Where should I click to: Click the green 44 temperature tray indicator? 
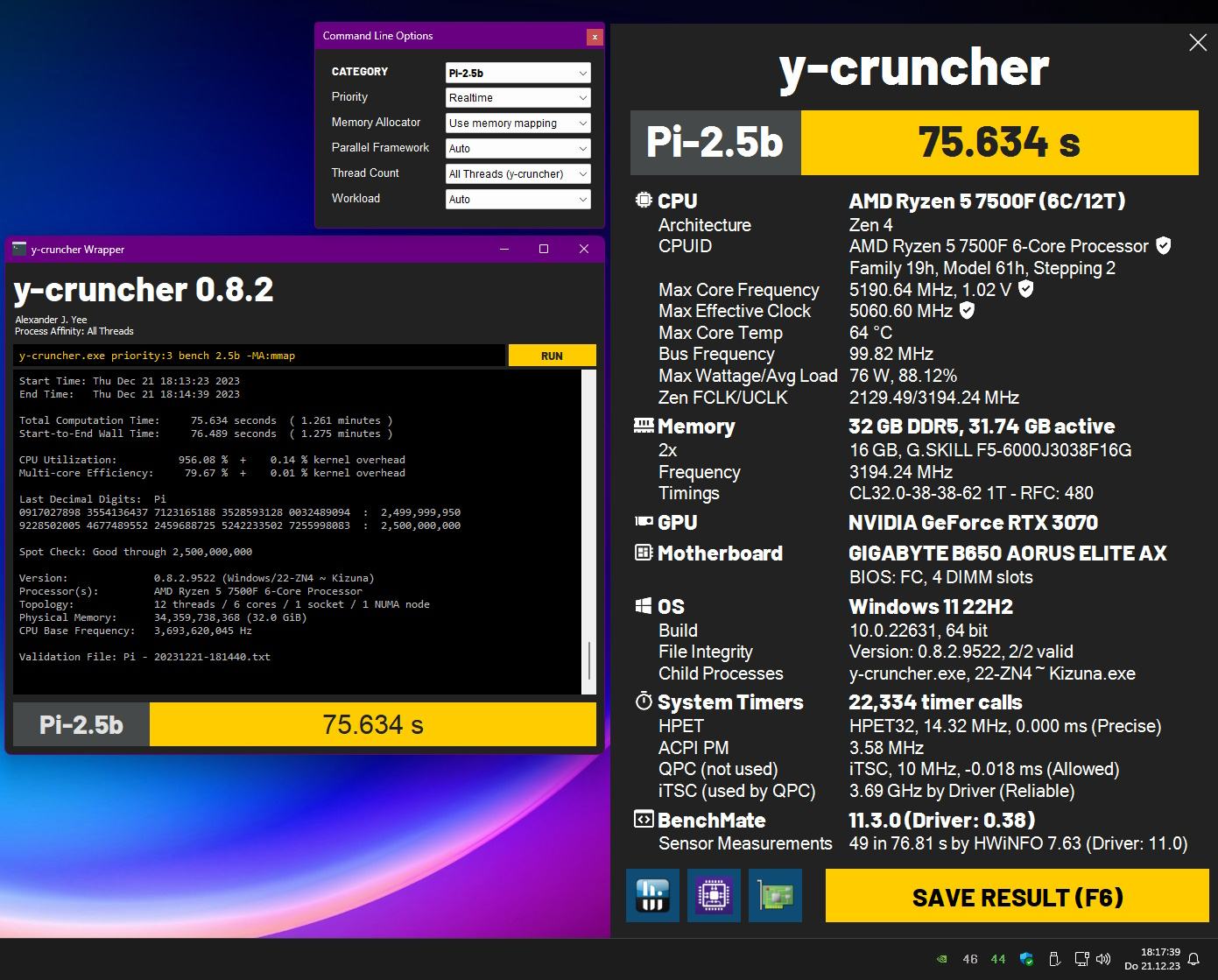click(x=998, y=959)
